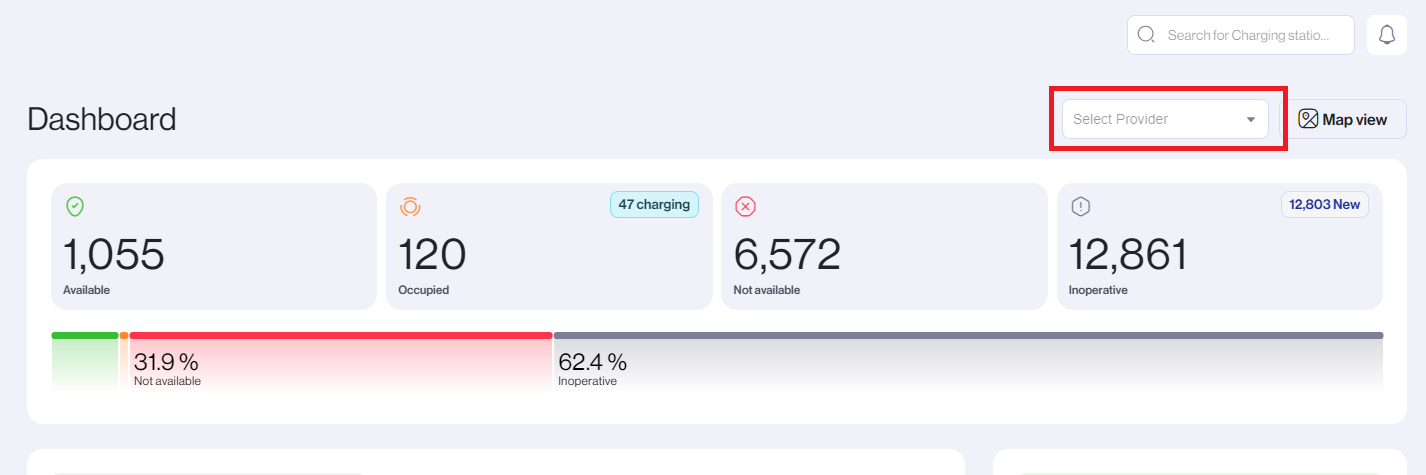Viewport: 1426px width, 475px height.
Task: Click the Inoperative hexagon warning icon
Action: (1080, 207)
